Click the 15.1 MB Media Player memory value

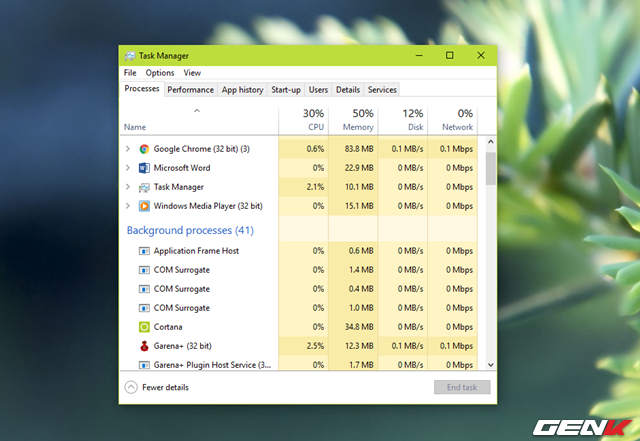(359, 206)
